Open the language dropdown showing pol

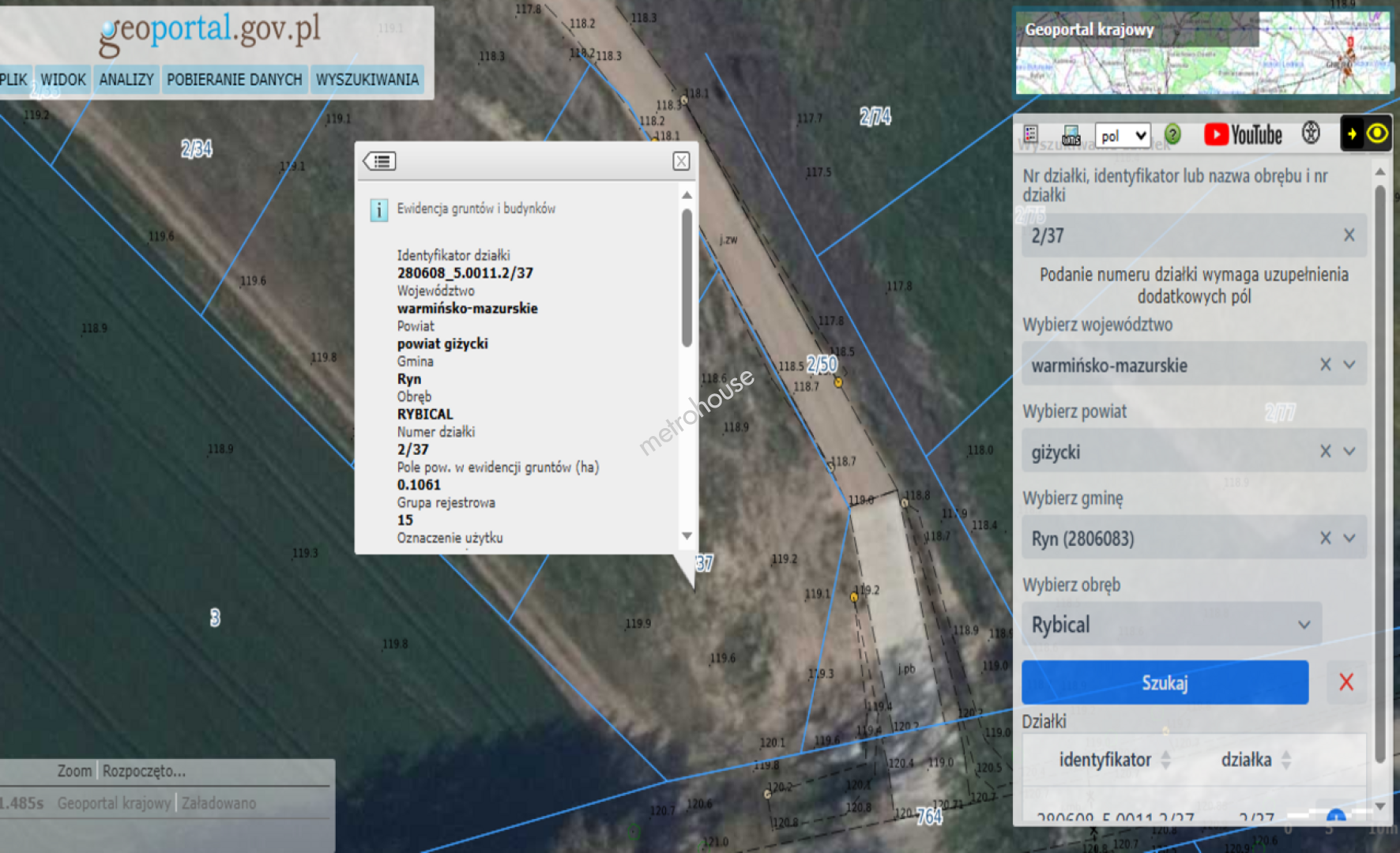(1122, 136)
